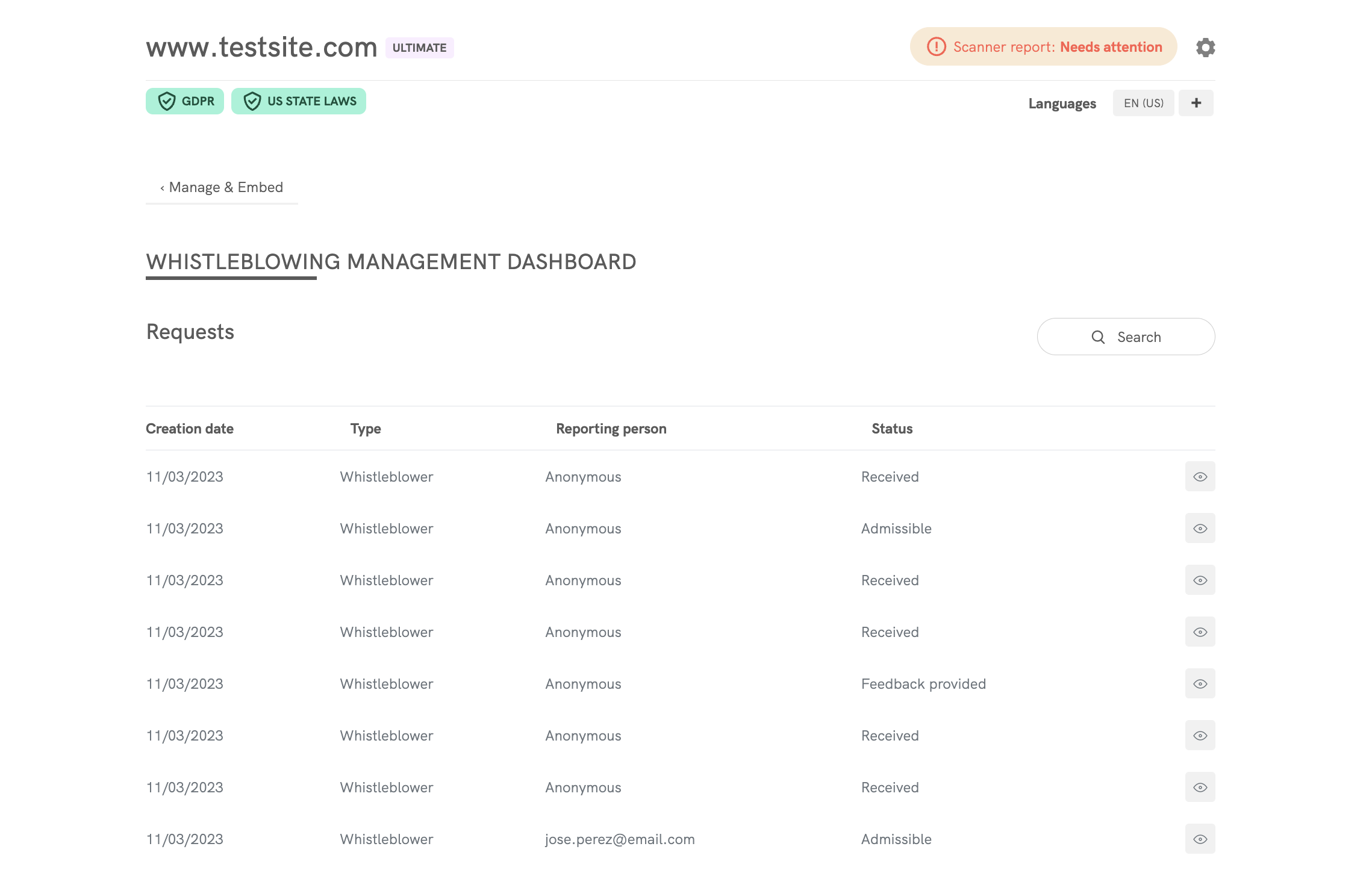This screenshot has width=1372, height=873.
Task: Open site settings gear icon
Action: tap(1205, 47)
